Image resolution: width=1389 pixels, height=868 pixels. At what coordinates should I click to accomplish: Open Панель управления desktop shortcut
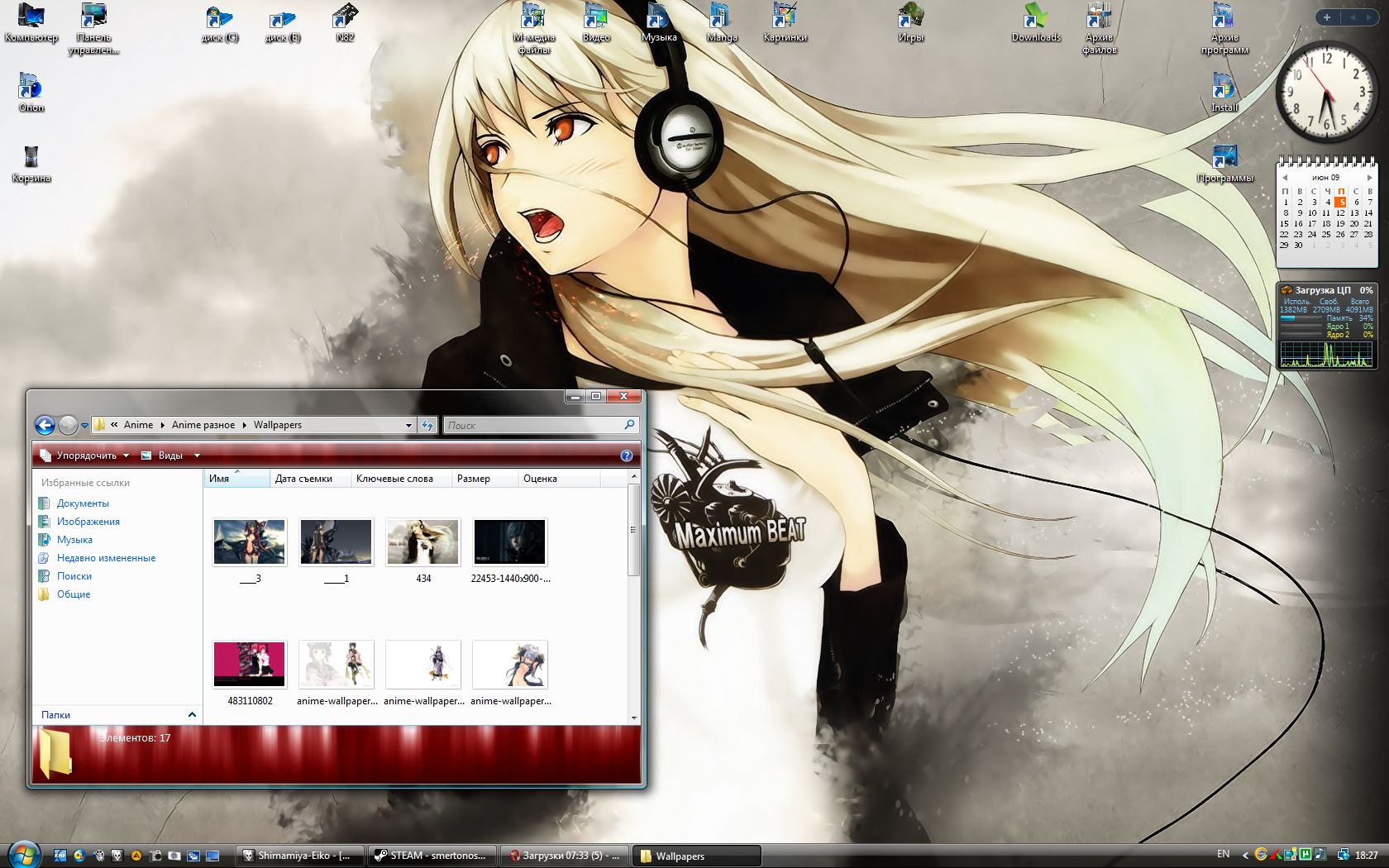[x=93, y=28]
